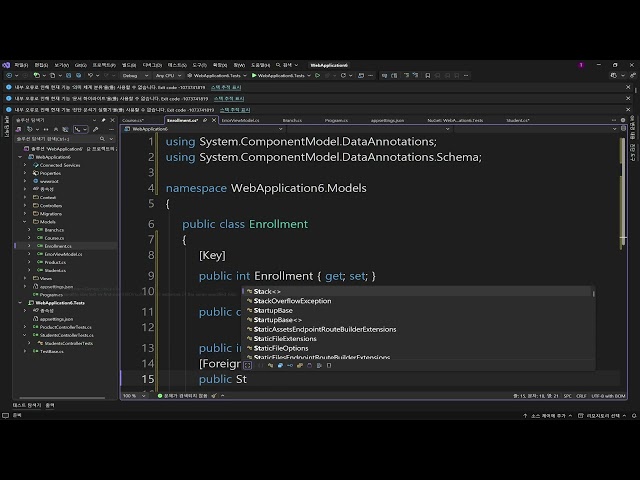Select Stack<> in the IntelliSense list

[418, 291]
